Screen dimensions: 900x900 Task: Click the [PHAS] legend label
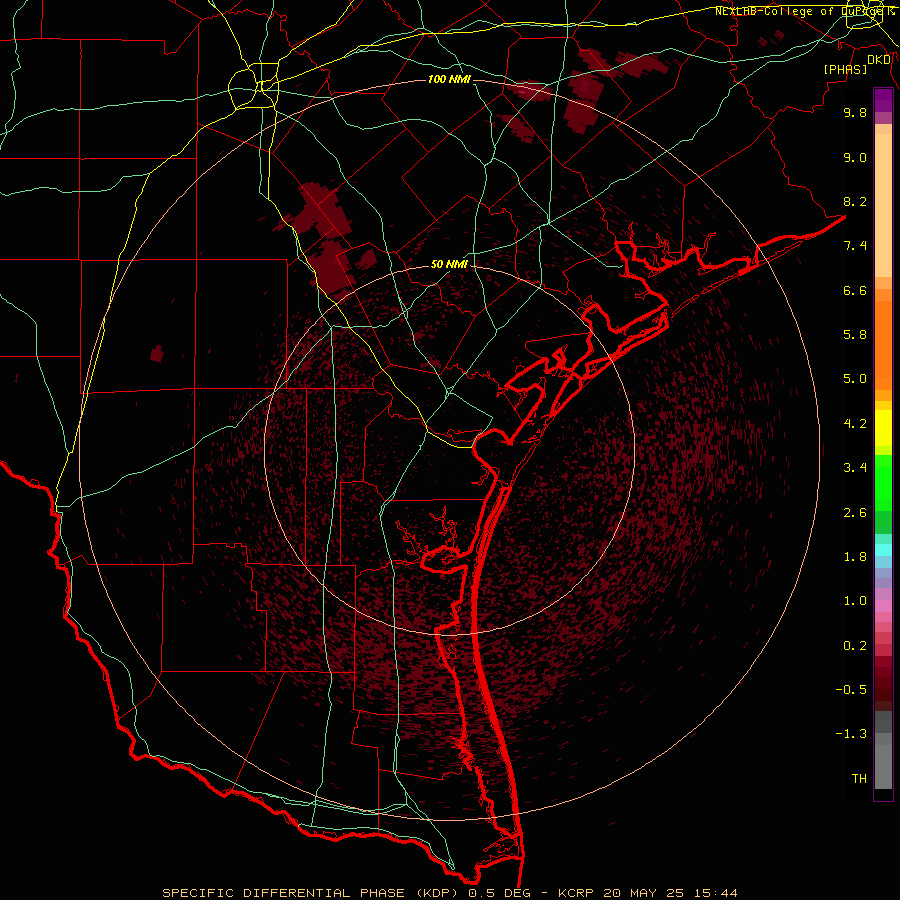(x=845, y=69)
